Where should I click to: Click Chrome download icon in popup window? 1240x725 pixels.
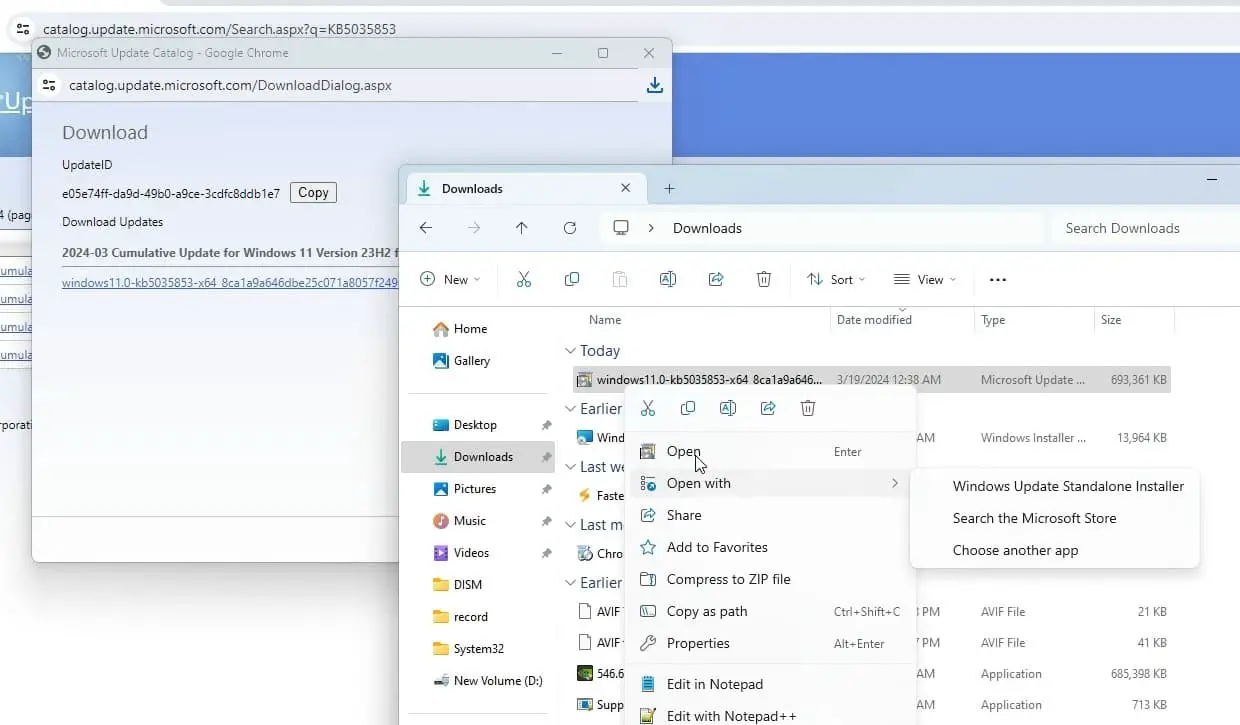point(654,86)
